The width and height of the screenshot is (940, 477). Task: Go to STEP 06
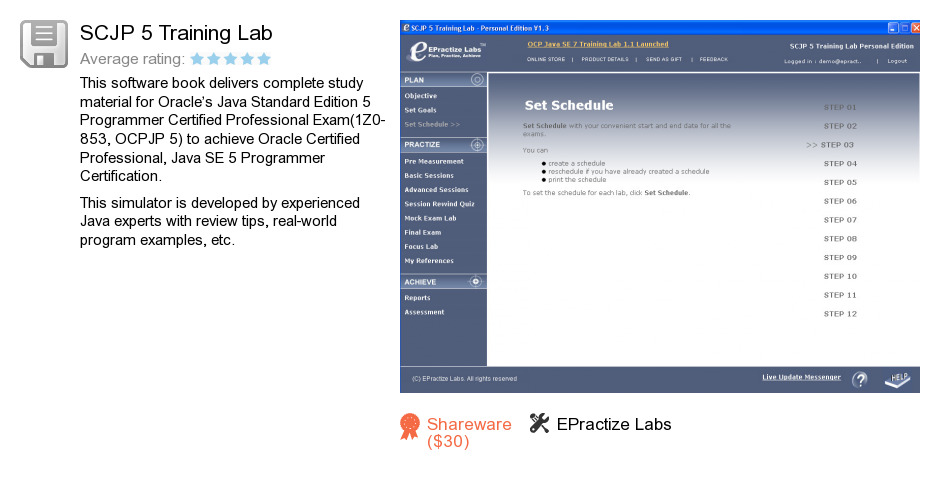pos(840,201)
